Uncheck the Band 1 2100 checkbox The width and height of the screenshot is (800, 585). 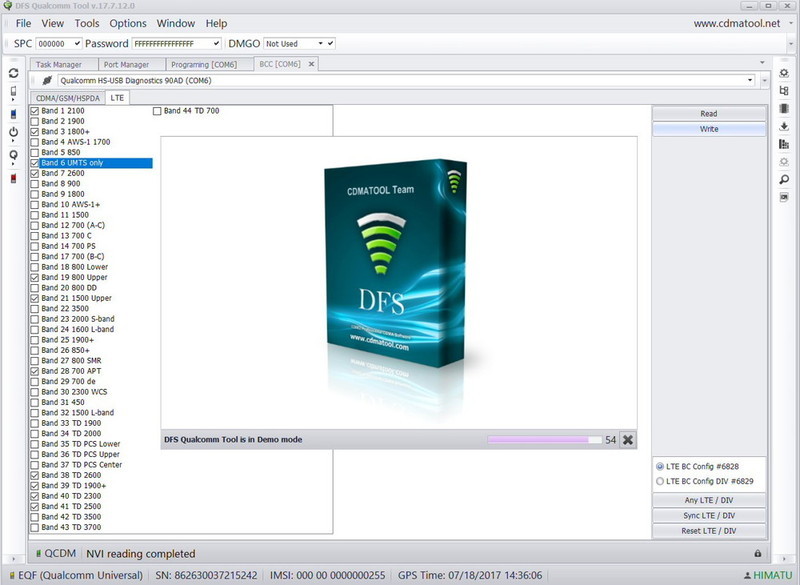(x=35, y=111)
